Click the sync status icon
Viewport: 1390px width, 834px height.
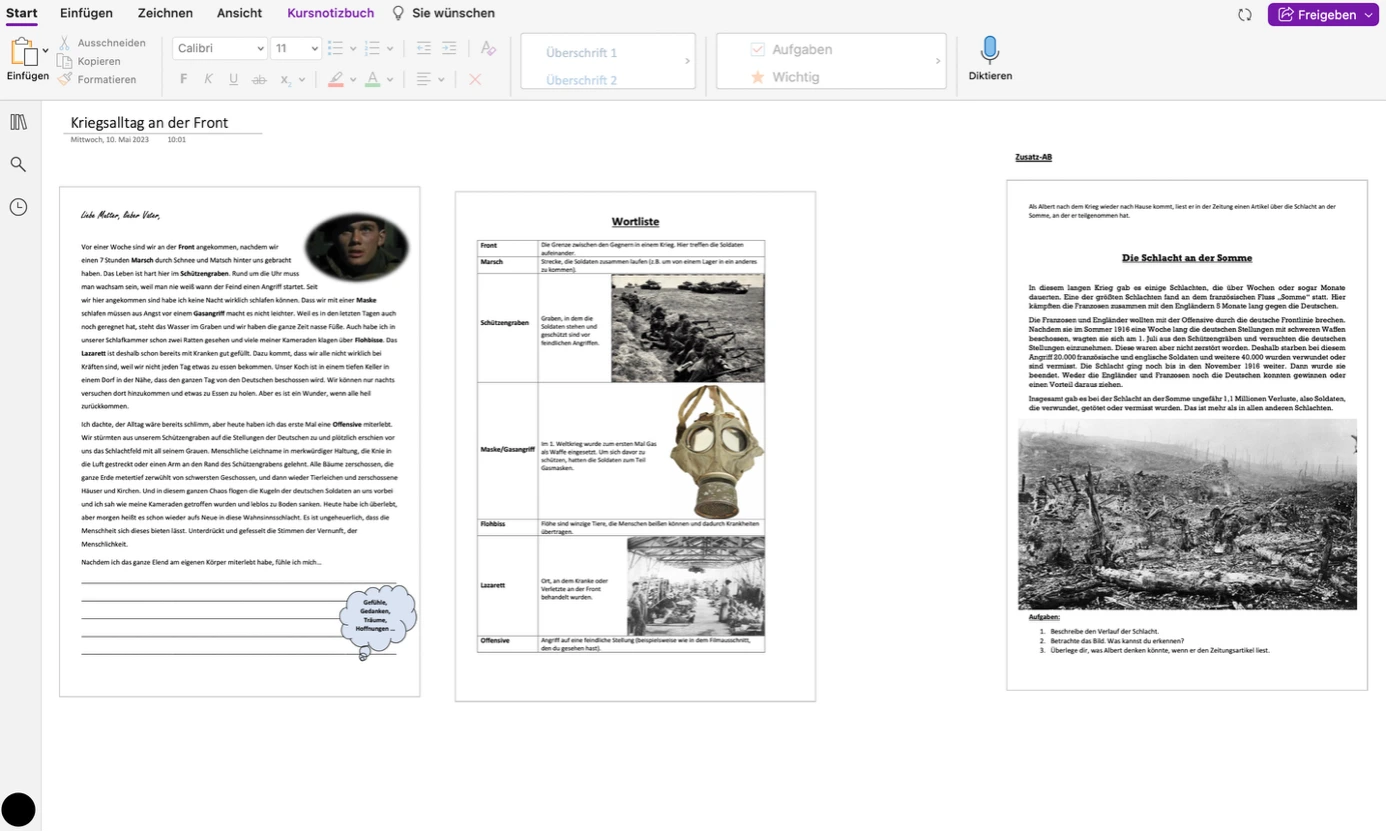[x=1245, y=15]
